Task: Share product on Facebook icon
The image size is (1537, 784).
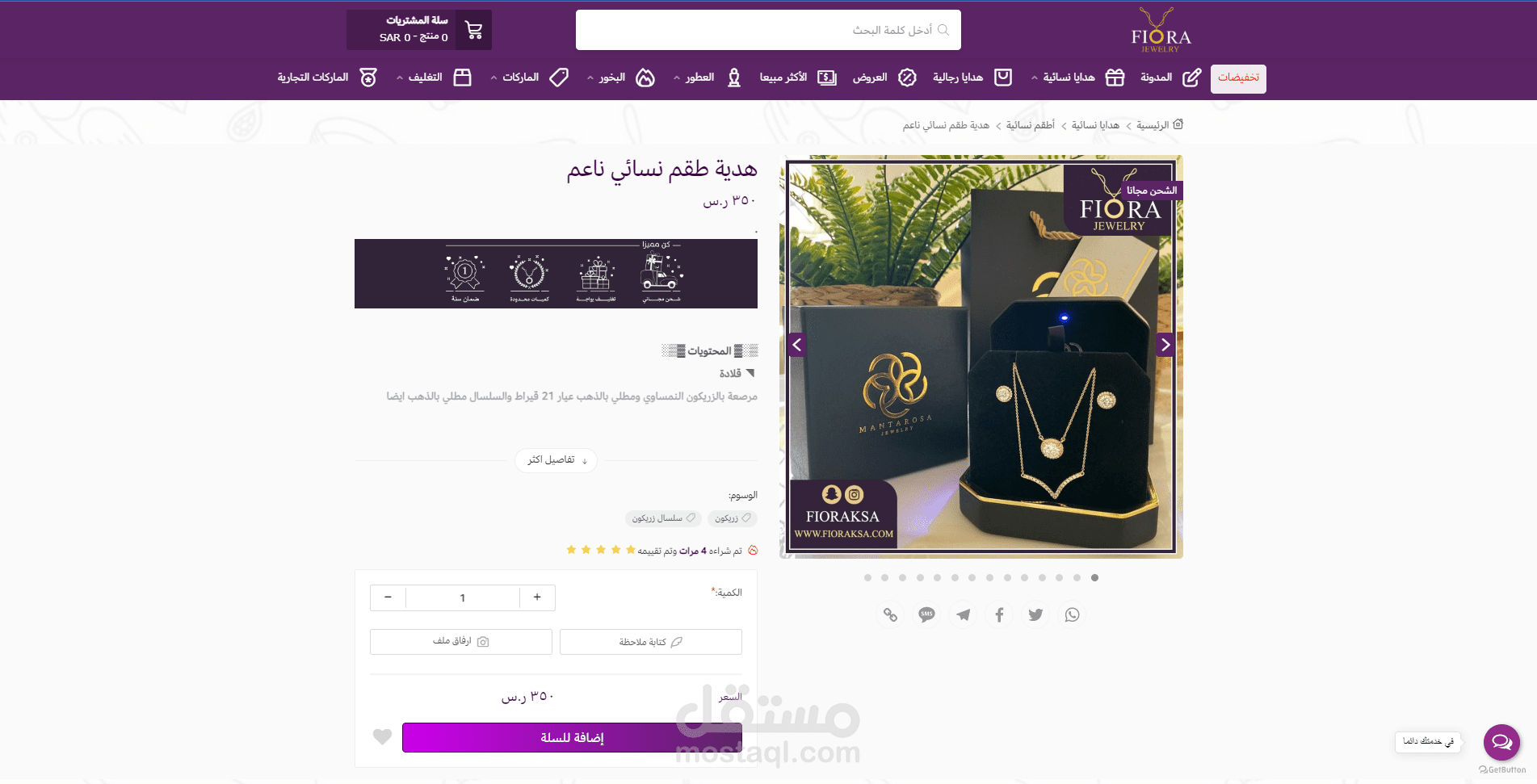Action: click(x=999, y=615)
